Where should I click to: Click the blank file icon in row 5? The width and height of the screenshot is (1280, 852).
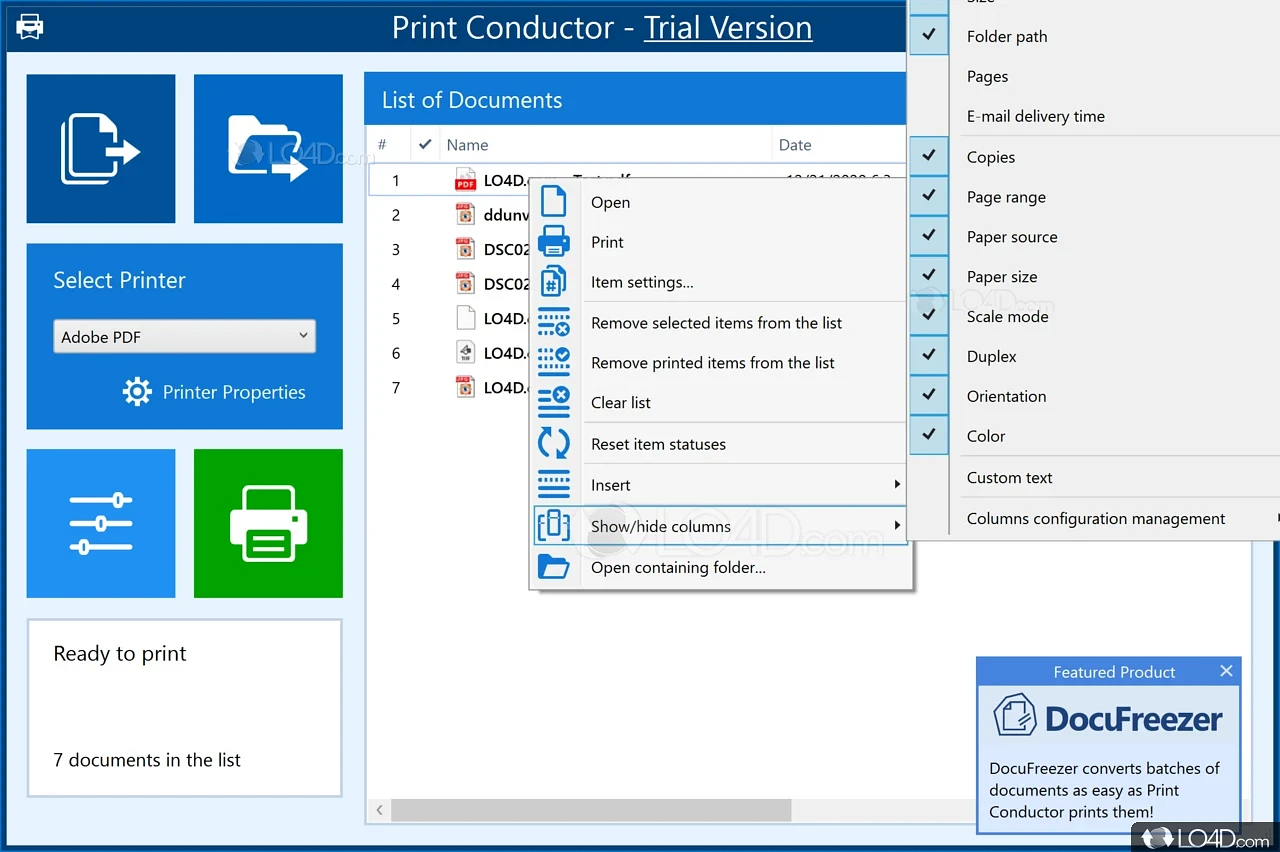pyautogui.click(x=465, y=318)
